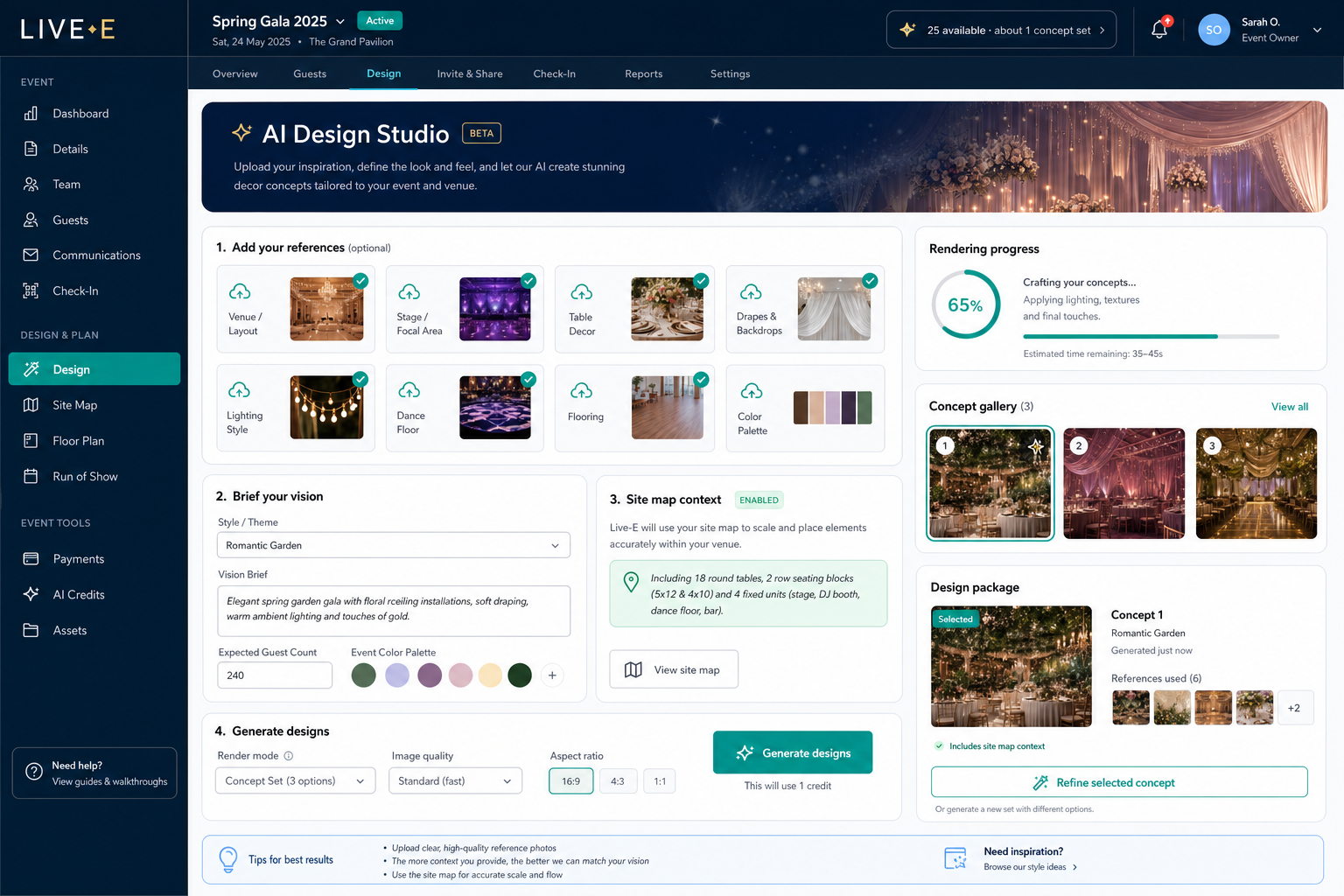The image size is (1344, 896).
Task: Click View all in Concept gallery
Action: [1290, 407]
